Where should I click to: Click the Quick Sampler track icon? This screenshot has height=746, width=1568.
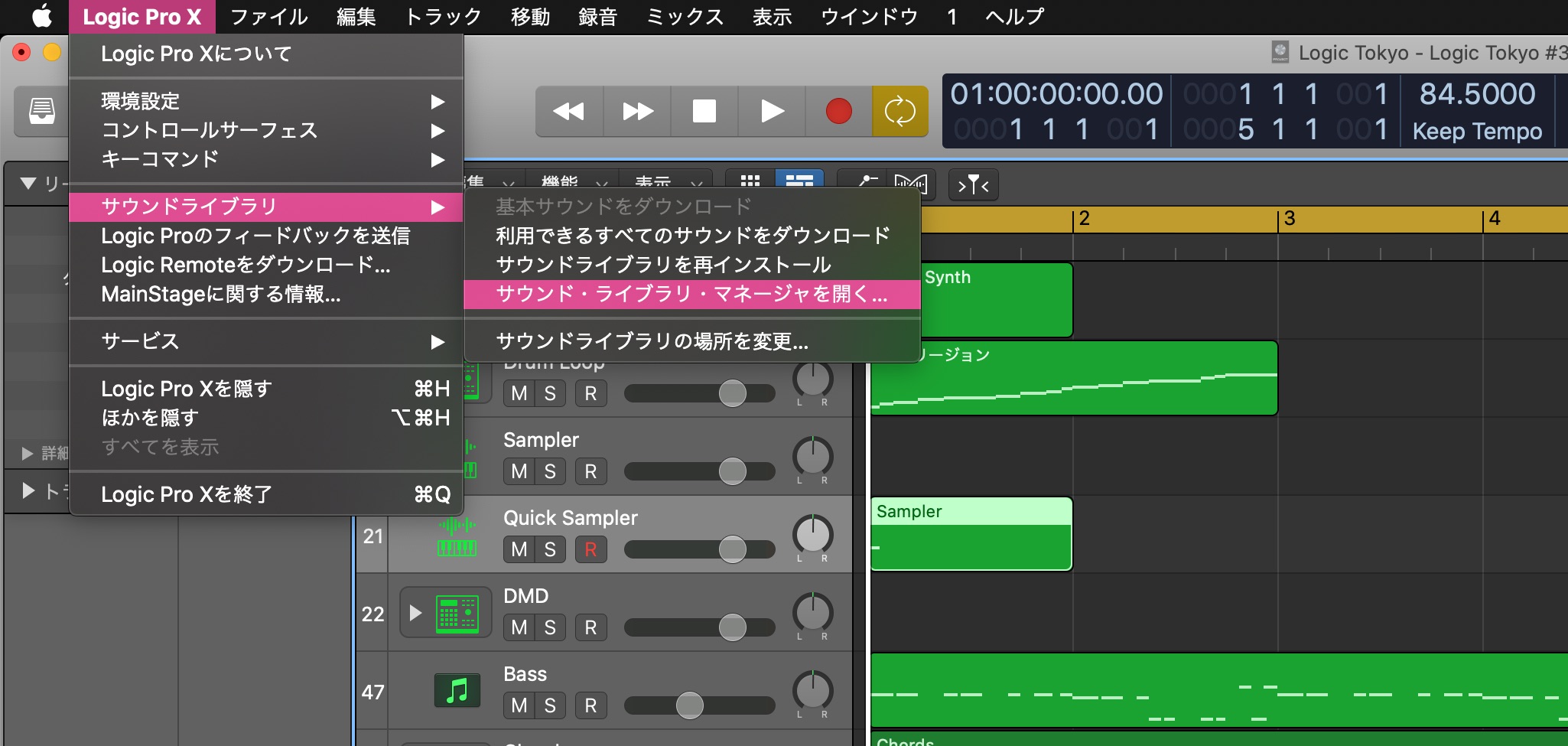[457, 536]
